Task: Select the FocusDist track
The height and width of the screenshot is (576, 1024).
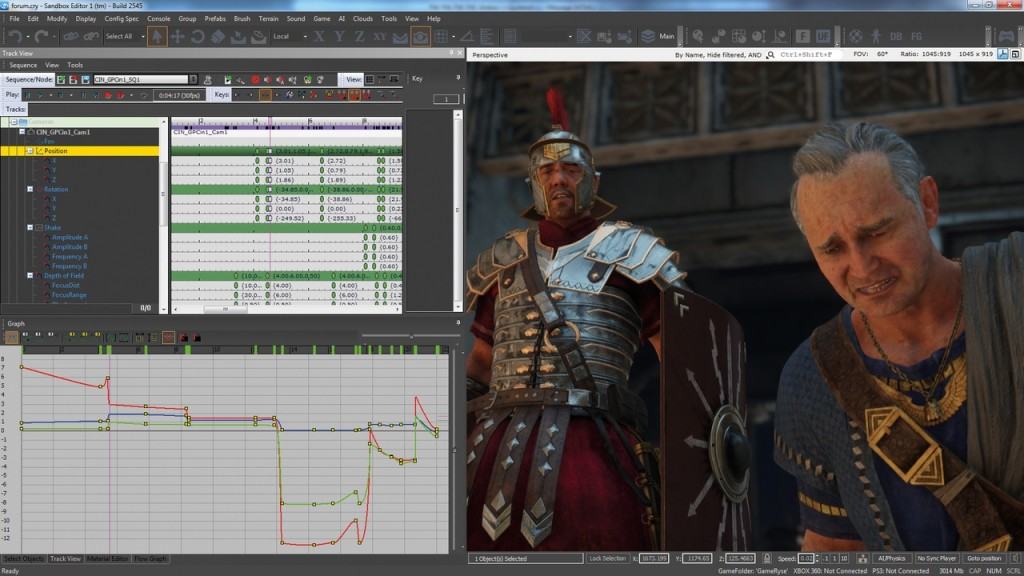Action: pos(65,285)
